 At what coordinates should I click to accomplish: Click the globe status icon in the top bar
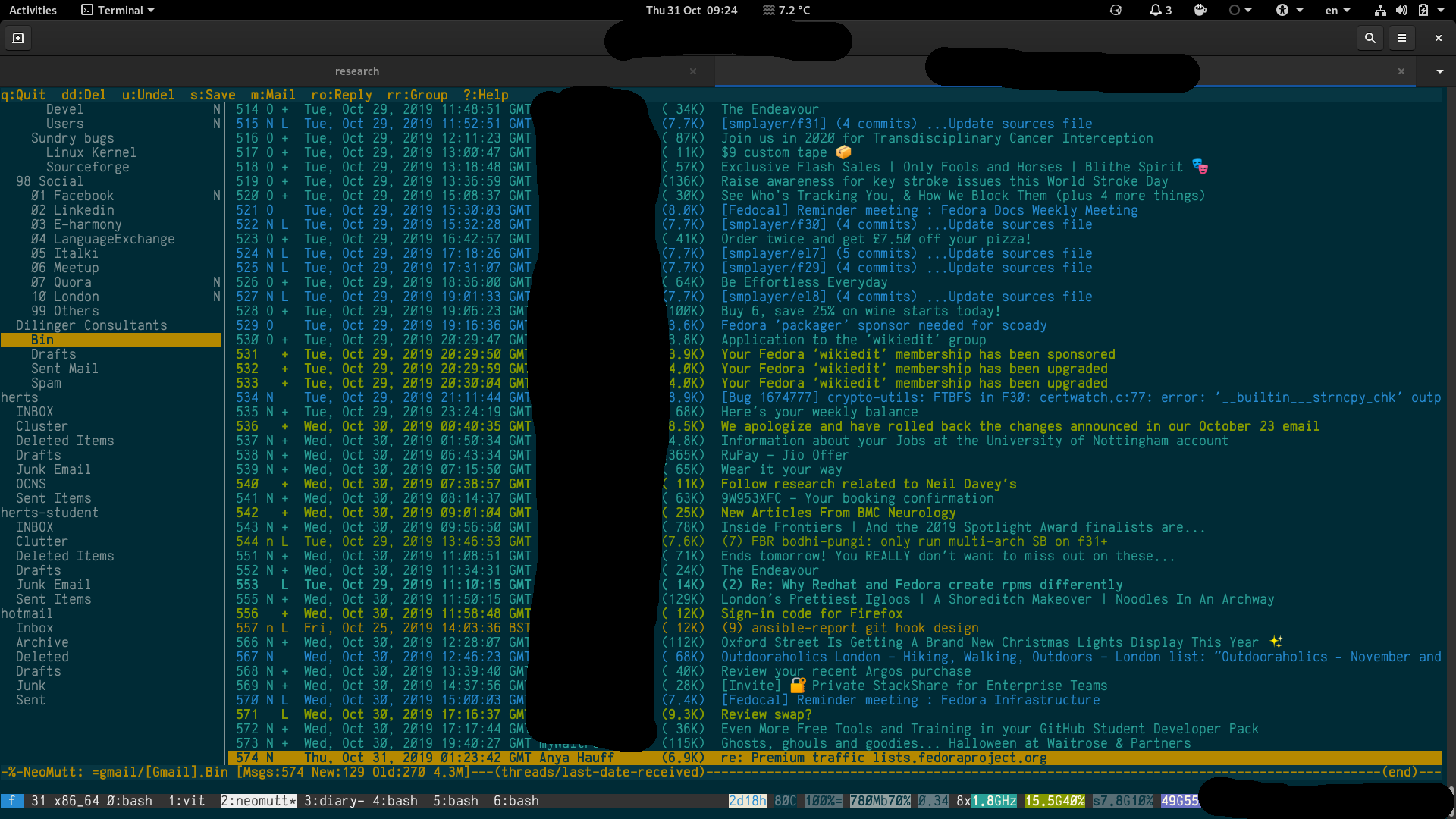[1116, 11]
